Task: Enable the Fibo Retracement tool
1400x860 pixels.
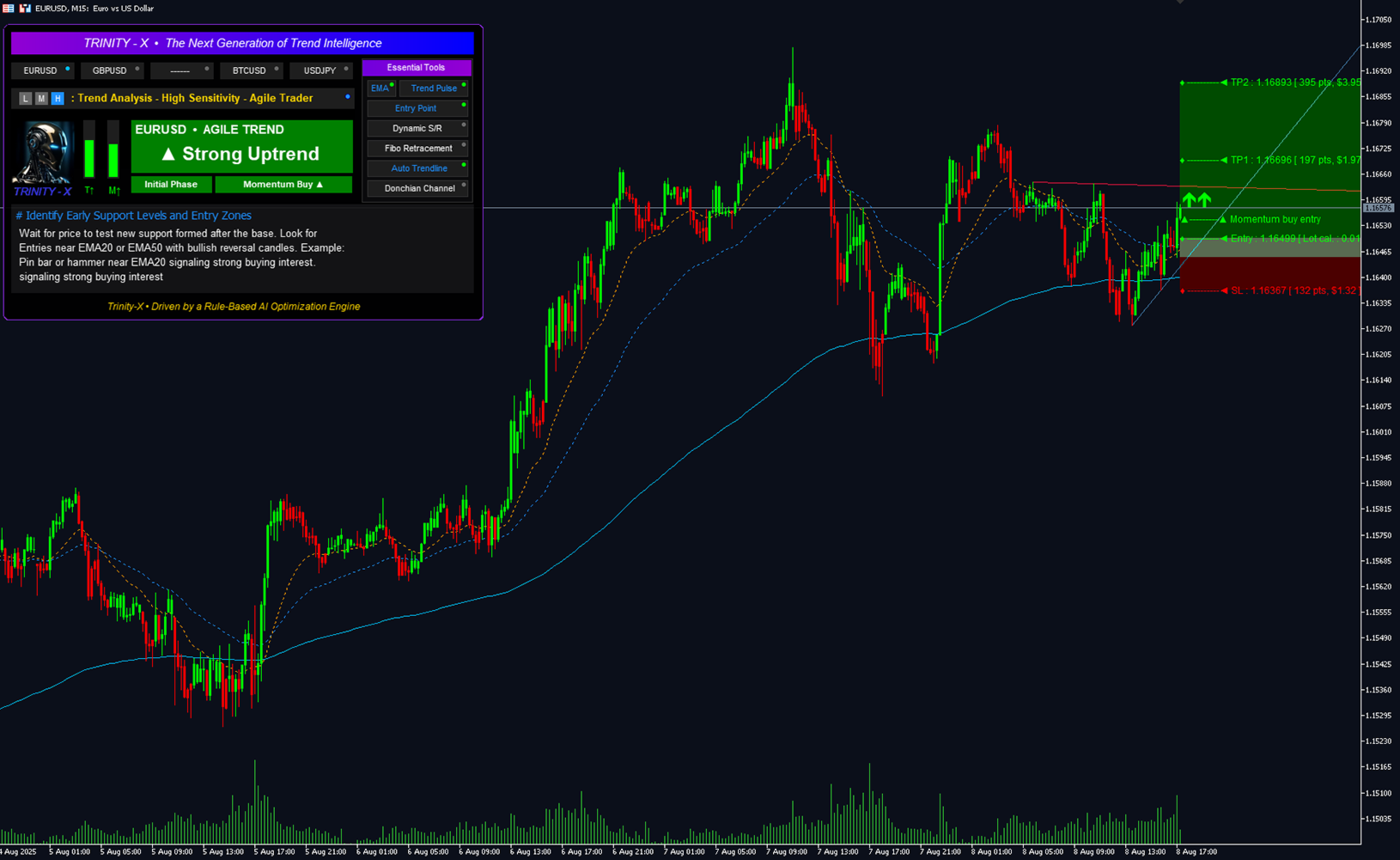Action: coord(417,148)
